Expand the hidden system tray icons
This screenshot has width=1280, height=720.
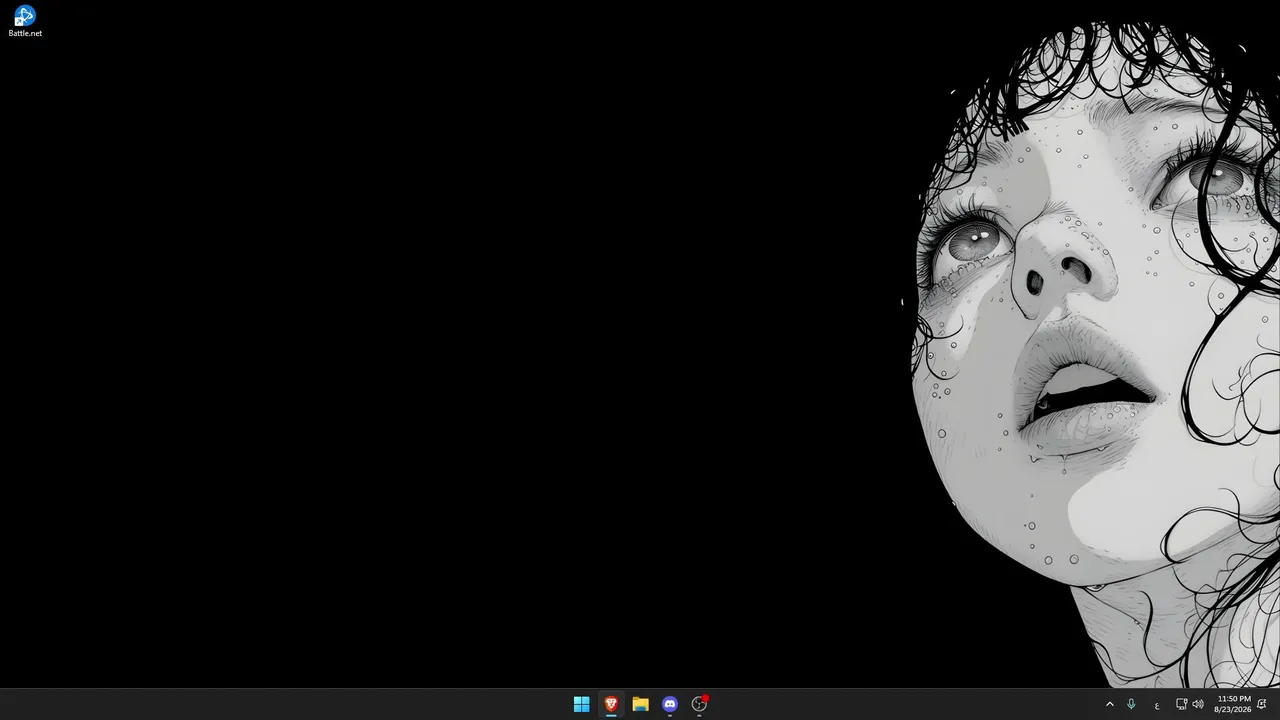click(x=1109, y=704)
